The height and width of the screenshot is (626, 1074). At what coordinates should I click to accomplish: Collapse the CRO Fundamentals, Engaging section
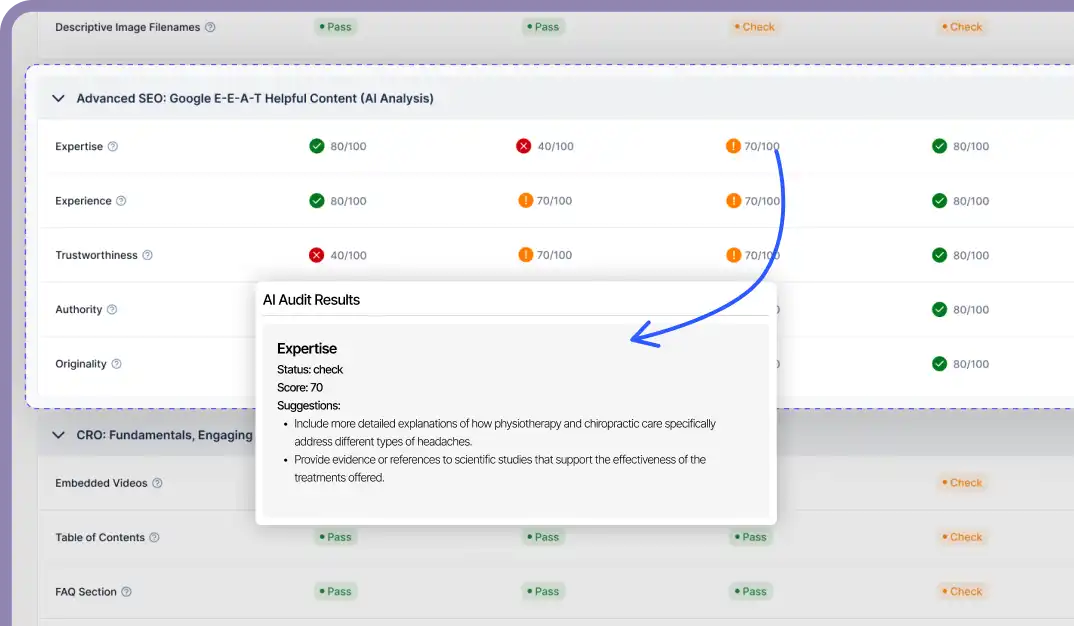pyautogui.click(x=58, y=435)
